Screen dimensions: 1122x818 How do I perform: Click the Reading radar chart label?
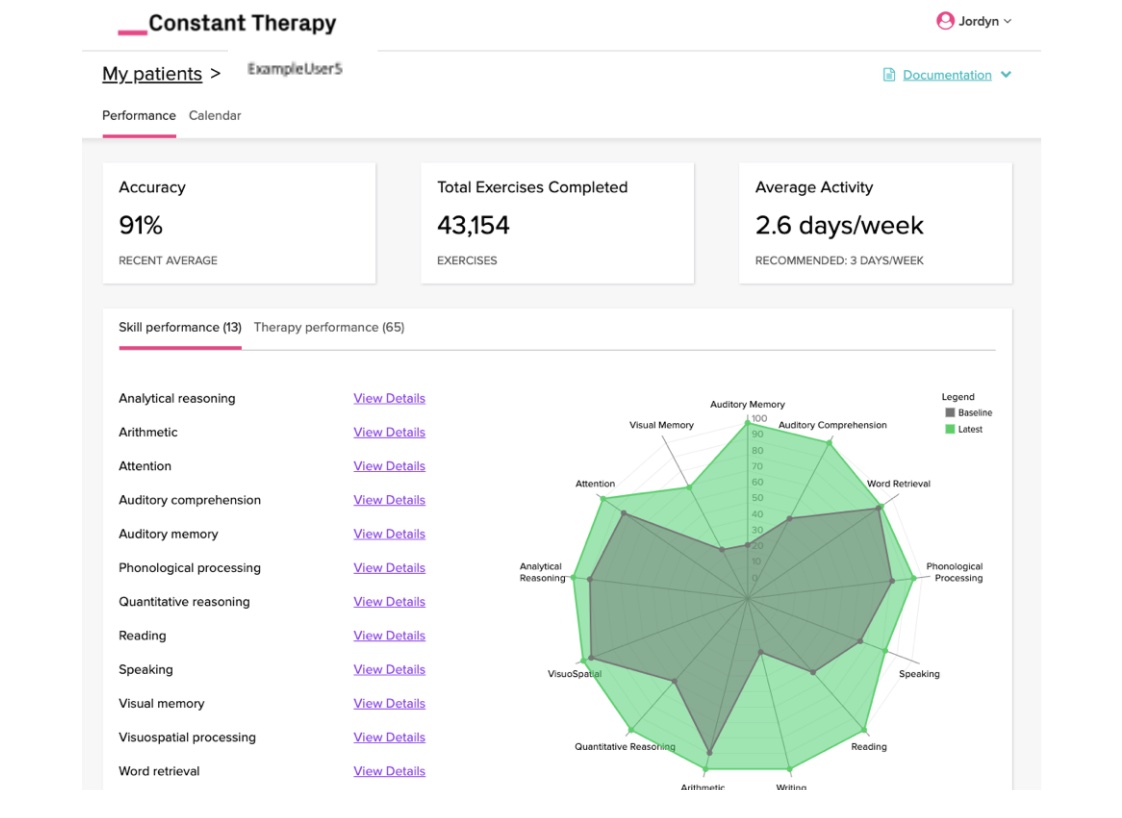coord(869,746)
